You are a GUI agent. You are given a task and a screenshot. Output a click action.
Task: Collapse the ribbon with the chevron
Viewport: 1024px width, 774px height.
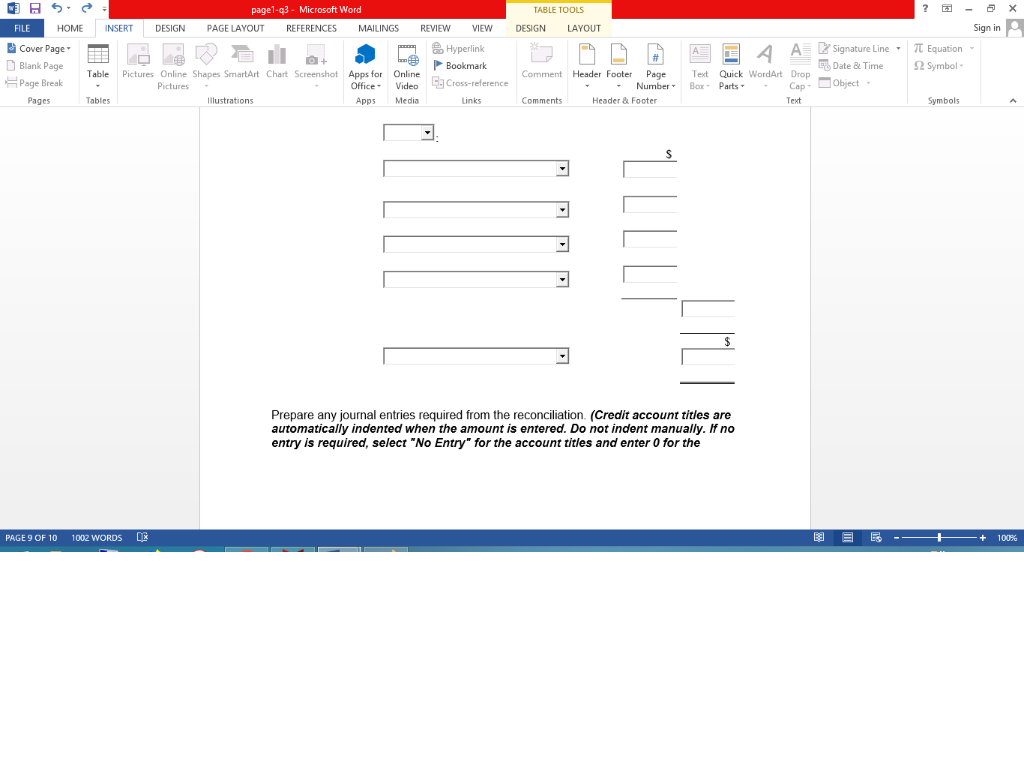coord(1013,101)
